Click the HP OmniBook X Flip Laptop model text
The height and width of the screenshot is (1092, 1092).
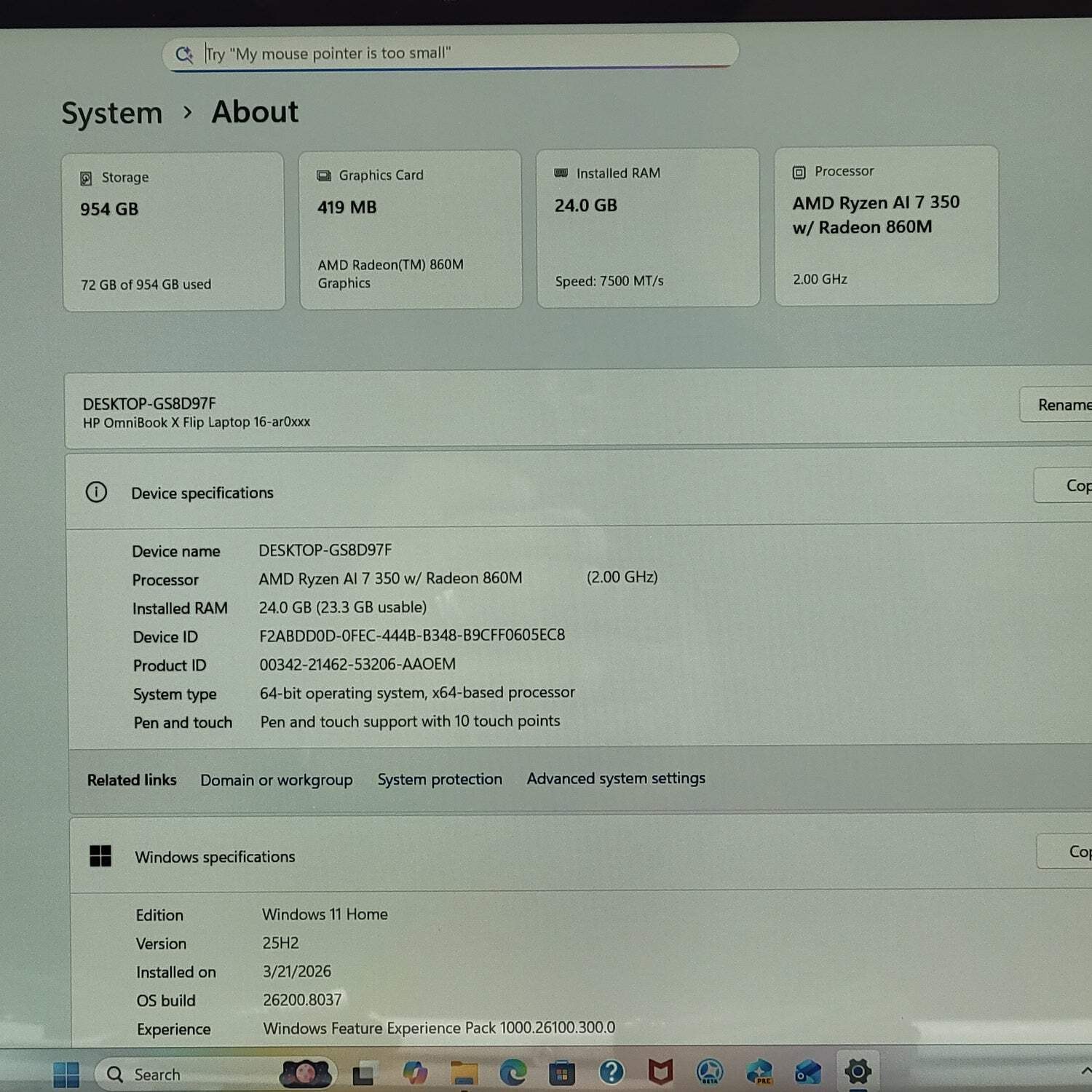(x=197, y=422)
